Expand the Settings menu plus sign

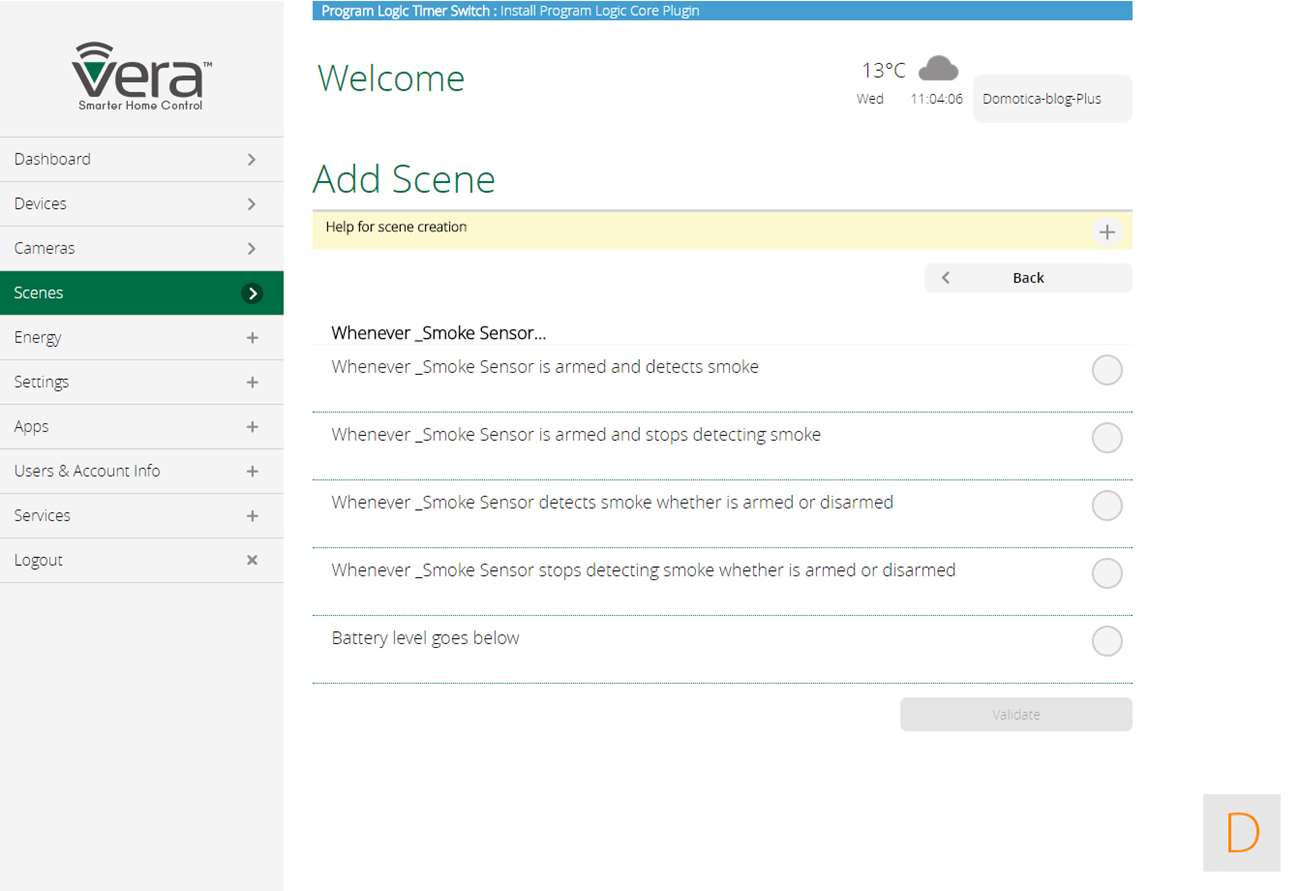point(252,382)
